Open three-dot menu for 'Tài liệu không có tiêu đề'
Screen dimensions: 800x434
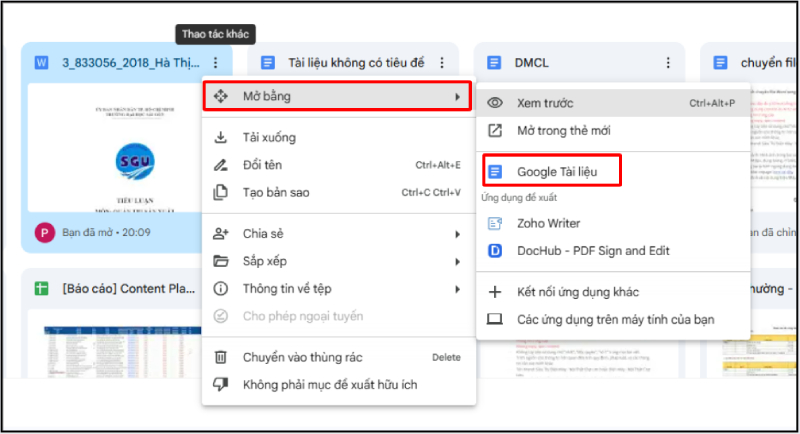pos(442,63)
